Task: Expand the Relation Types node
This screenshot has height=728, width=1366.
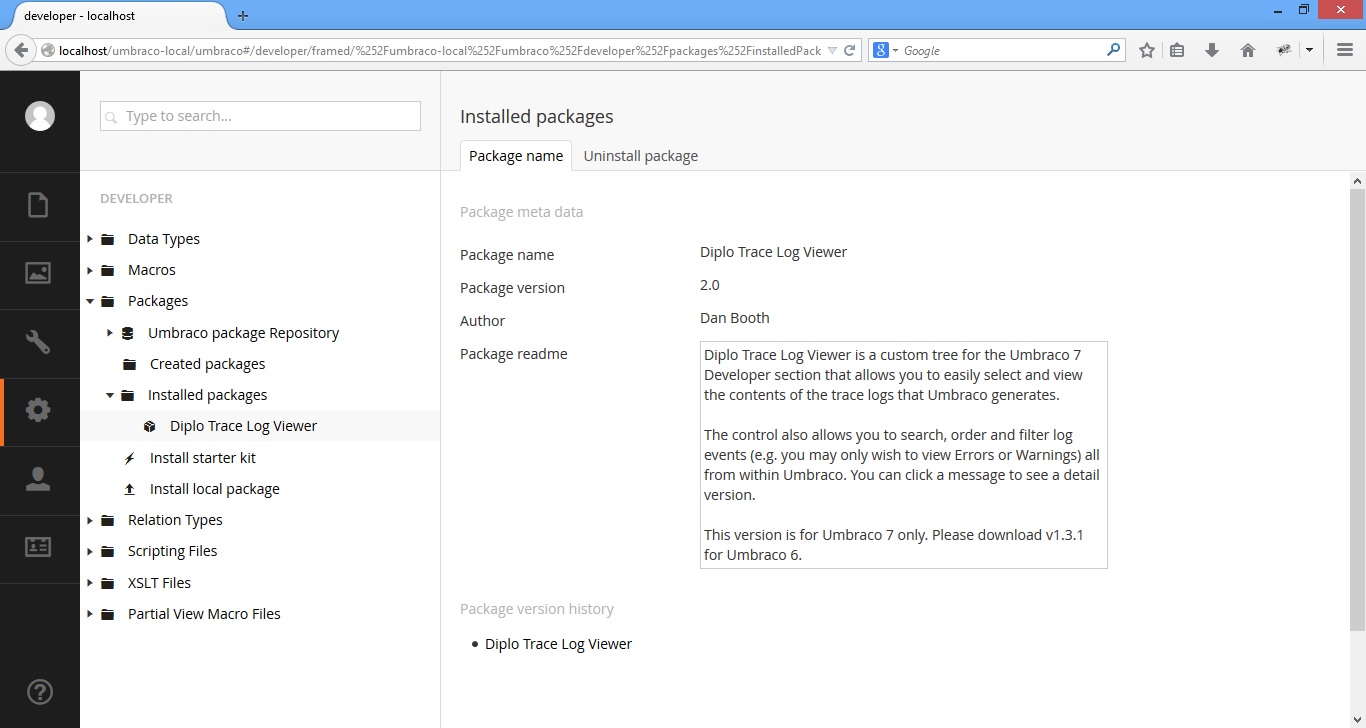Action: click(x=90, y=520)
